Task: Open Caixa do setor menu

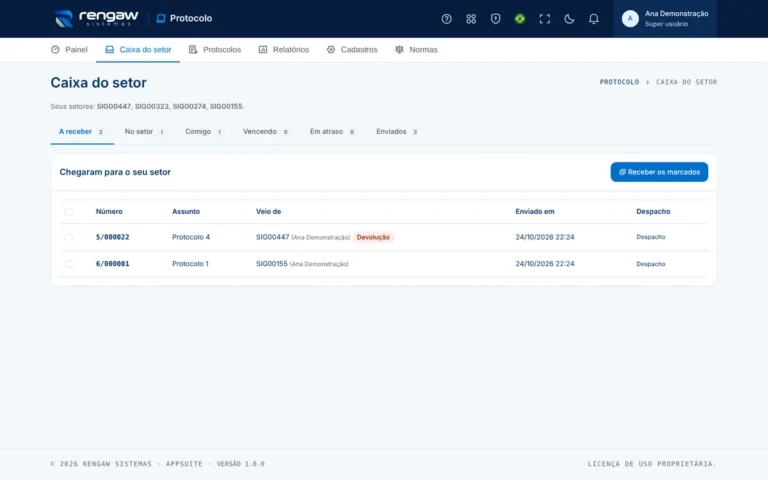Action: [138, 49]
